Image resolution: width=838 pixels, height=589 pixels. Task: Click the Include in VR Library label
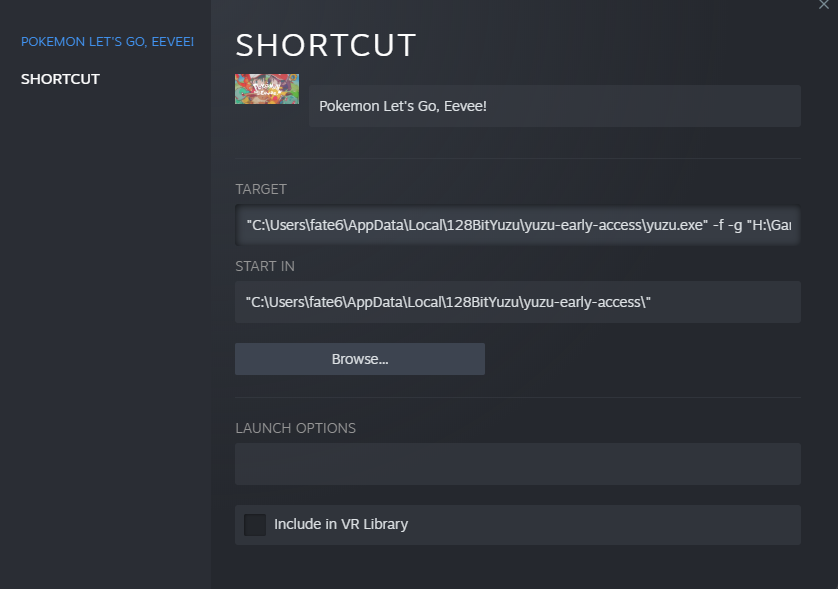pyautogui.click(x=341, y=524)
